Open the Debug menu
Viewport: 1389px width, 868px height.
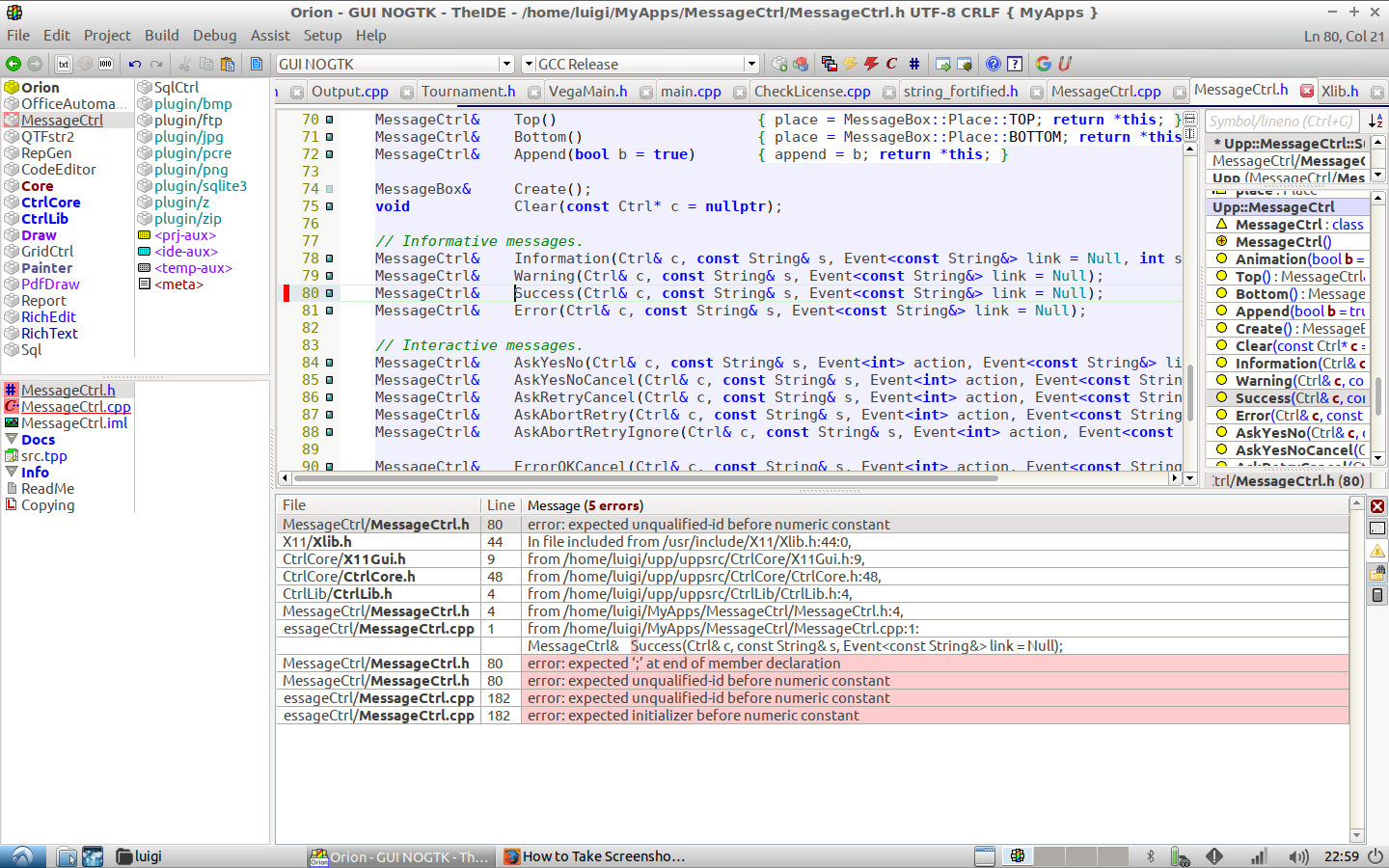[x=214, y=36]
